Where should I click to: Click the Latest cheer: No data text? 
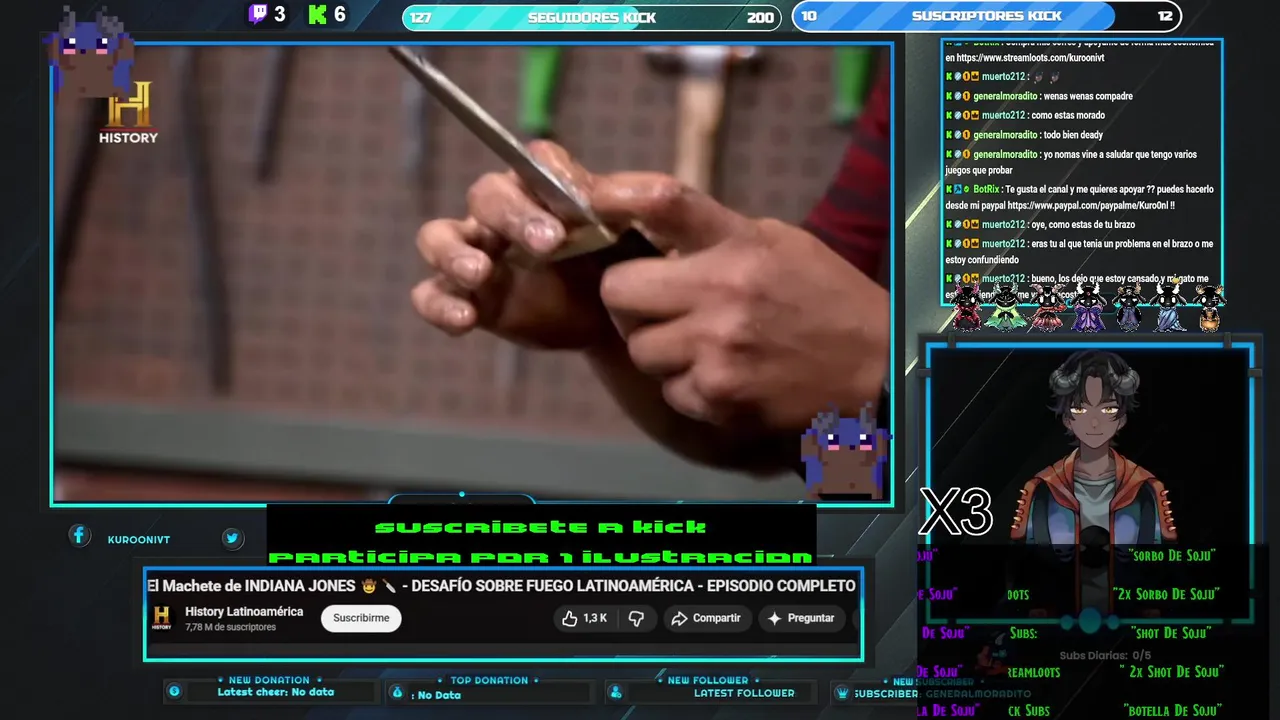276,692
